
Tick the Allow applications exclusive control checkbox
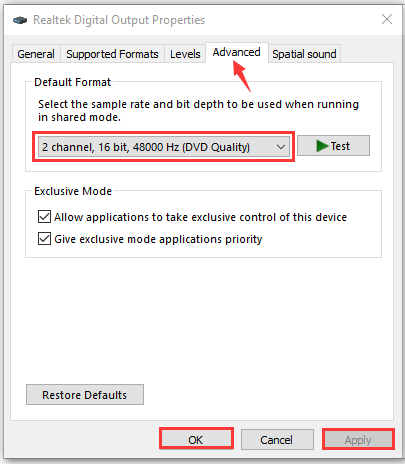click(x=44, y=217)
